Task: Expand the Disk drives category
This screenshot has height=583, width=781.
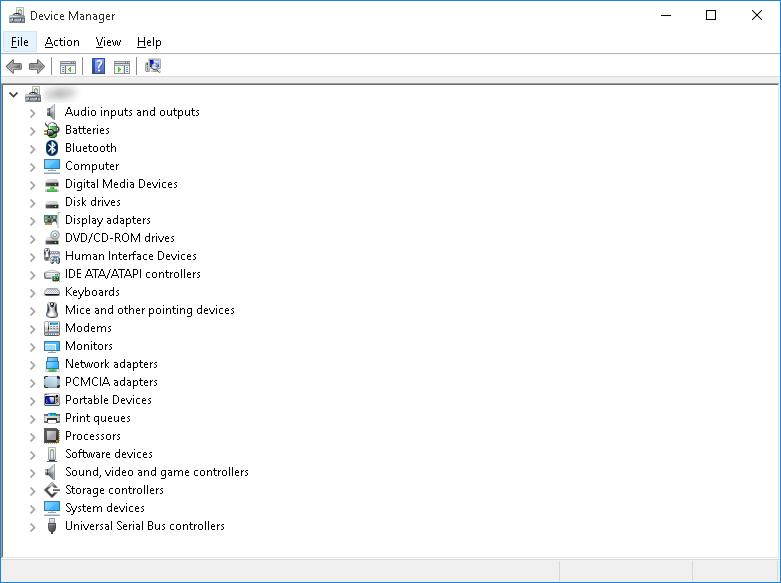Action: click(x=32, y=202)
